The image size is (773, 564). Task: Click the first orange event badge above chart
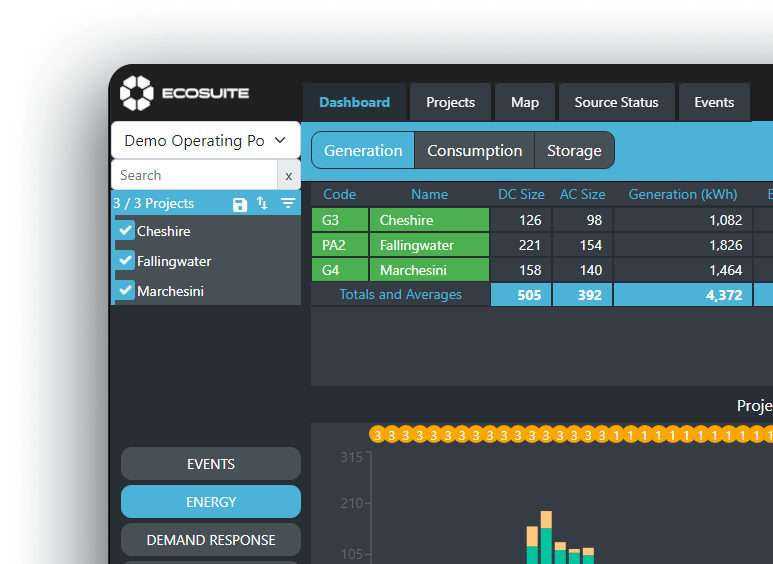click(x=378, y=435)
